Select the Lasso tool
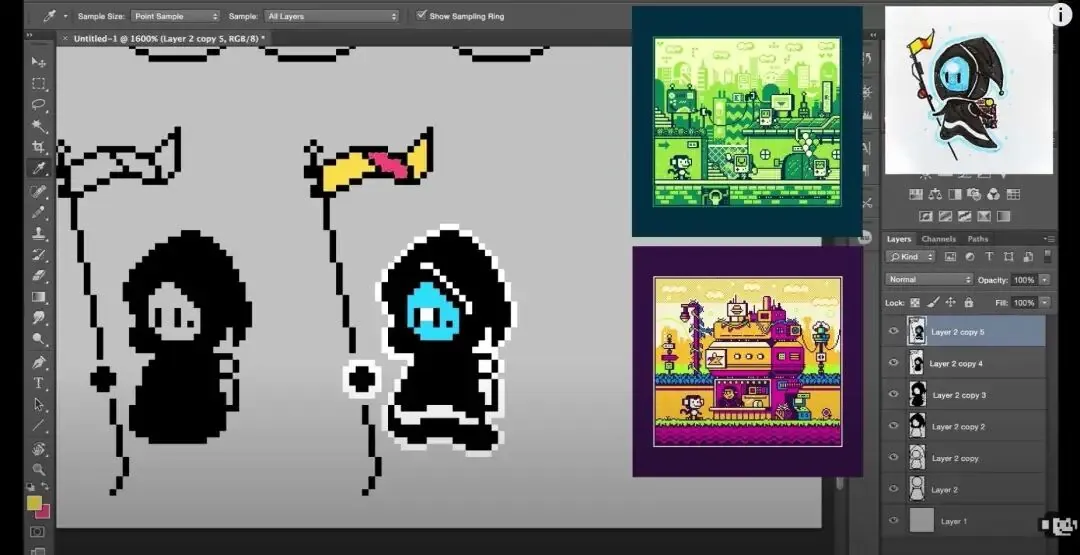Image resolution: width=1080 pixels, height=555 pixels. click(39, 105)
